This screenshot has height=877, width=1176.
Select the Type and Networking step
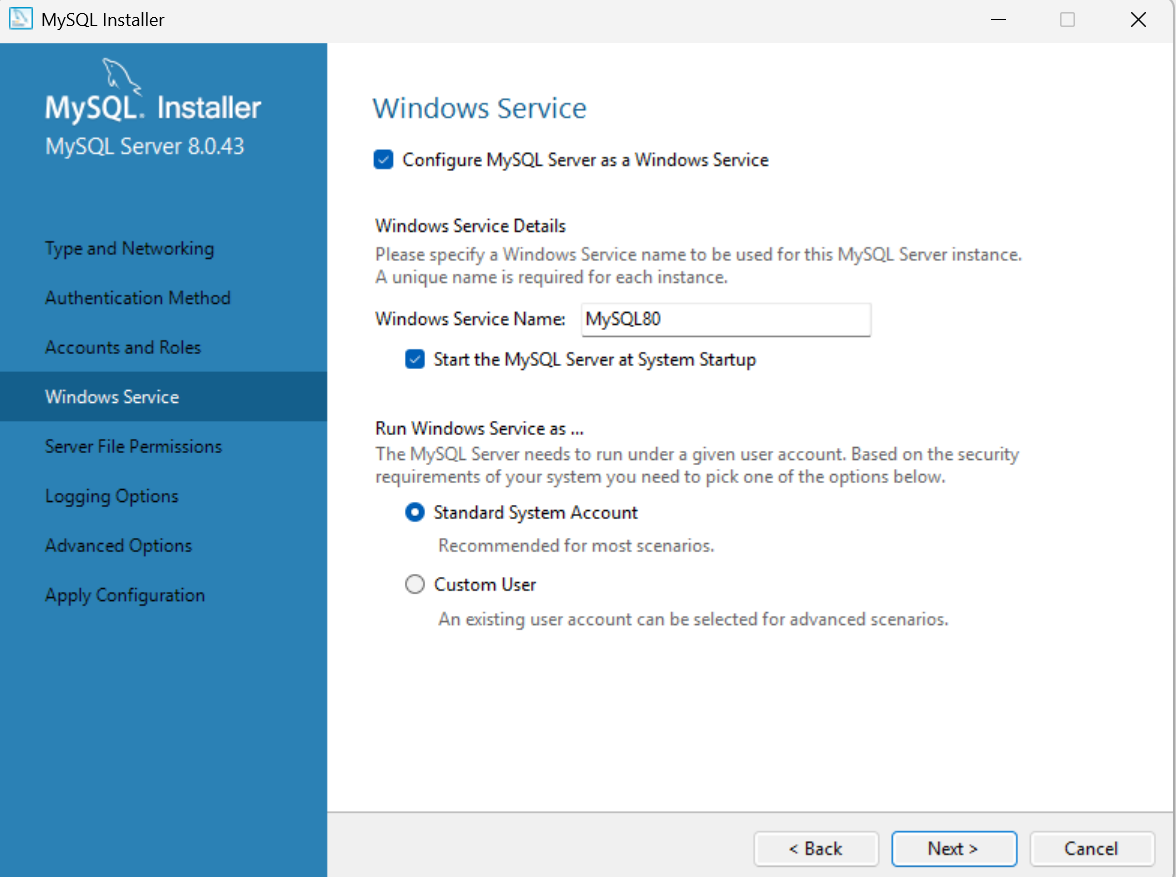coord(129,248)
